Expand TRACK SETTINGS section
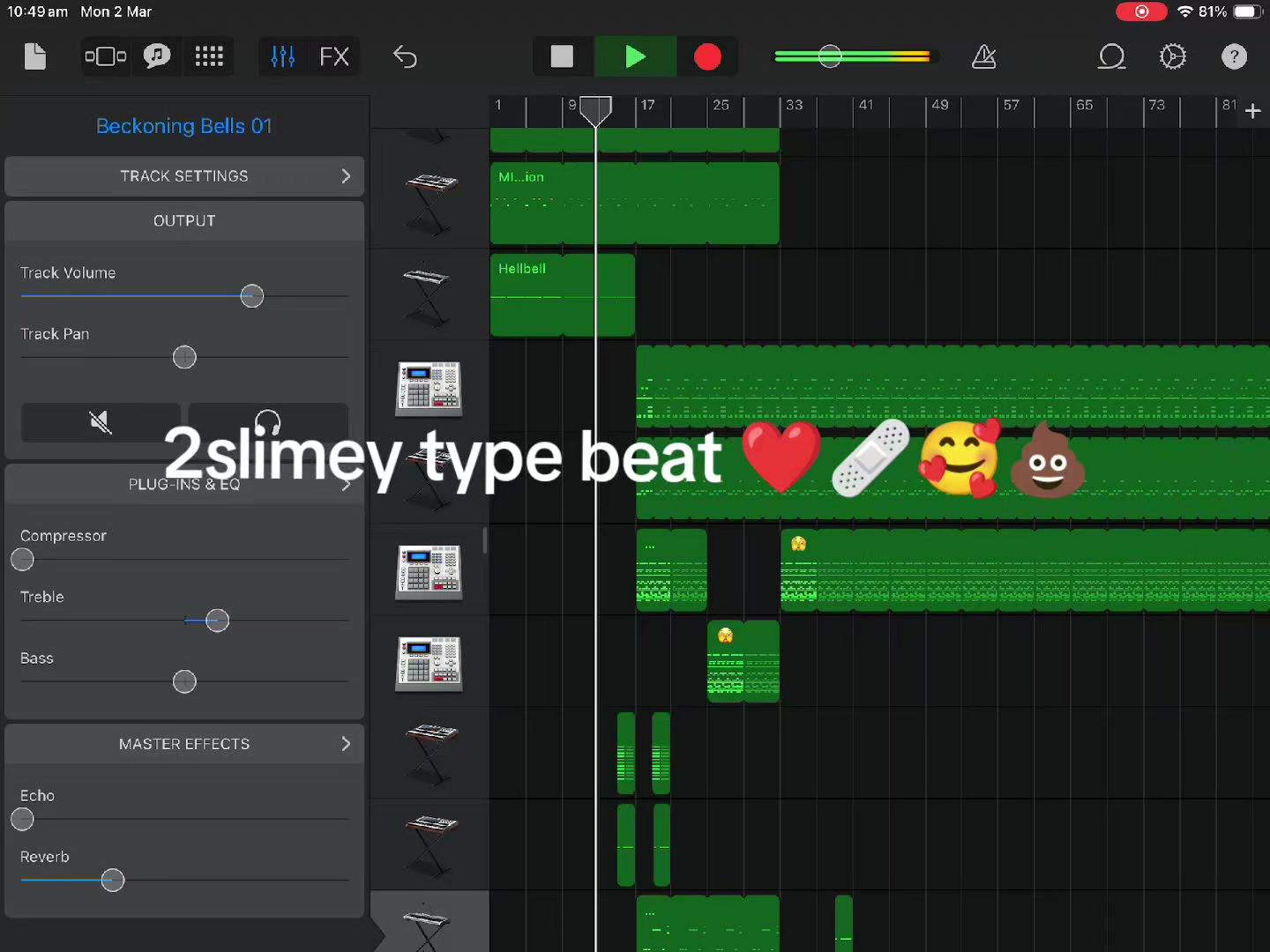The image size is (1270, 952). [184, 176]
